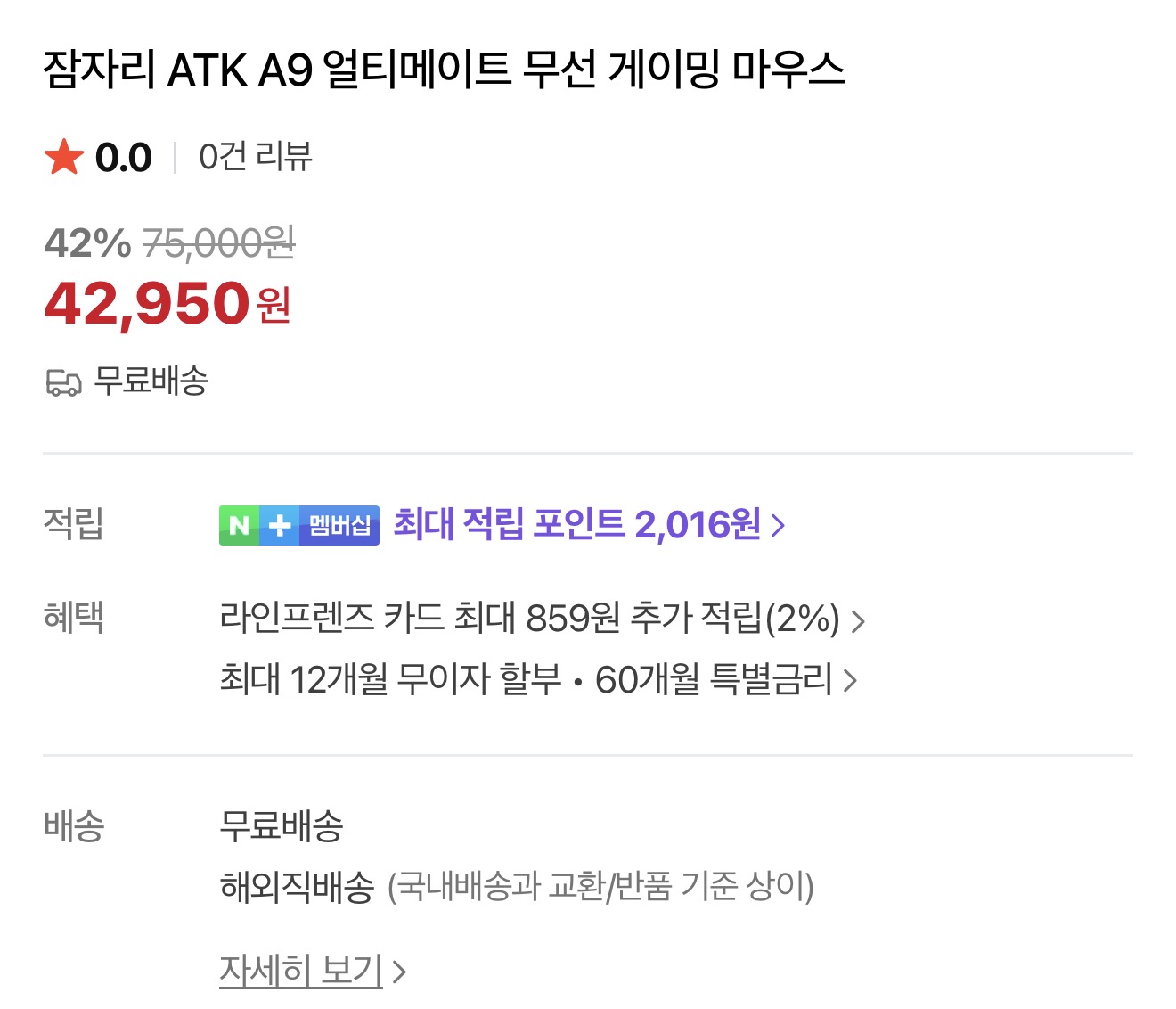
Task: Click the chevron after 60개월 특별금리
Action: click(x=850, y=682)
